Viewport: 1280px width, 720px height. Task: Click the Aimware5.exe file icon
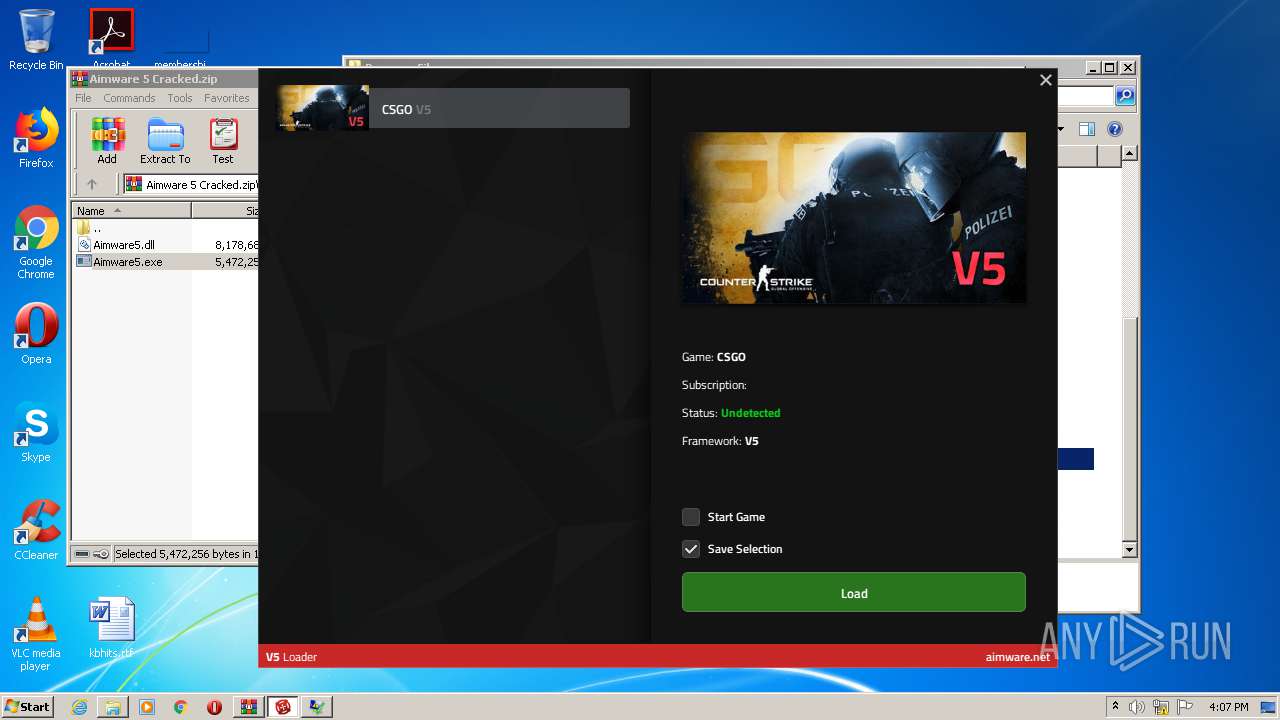click(84, 262)
